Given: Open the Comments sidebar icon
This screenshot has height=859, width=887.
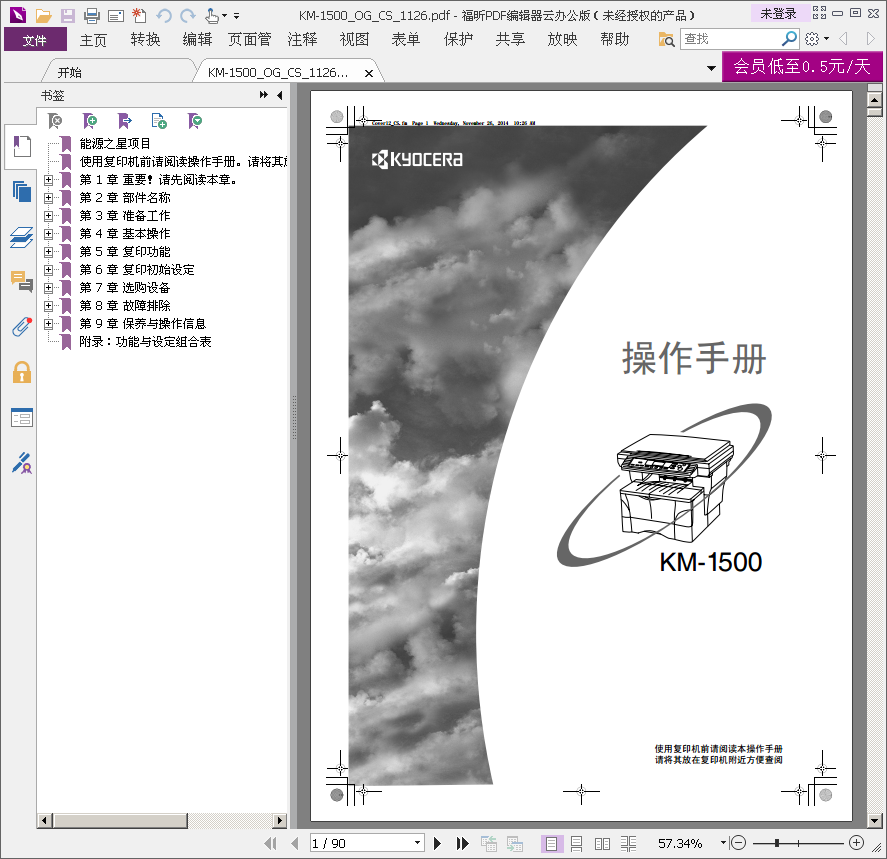Looking at the screenshot, I should point(21,281).
